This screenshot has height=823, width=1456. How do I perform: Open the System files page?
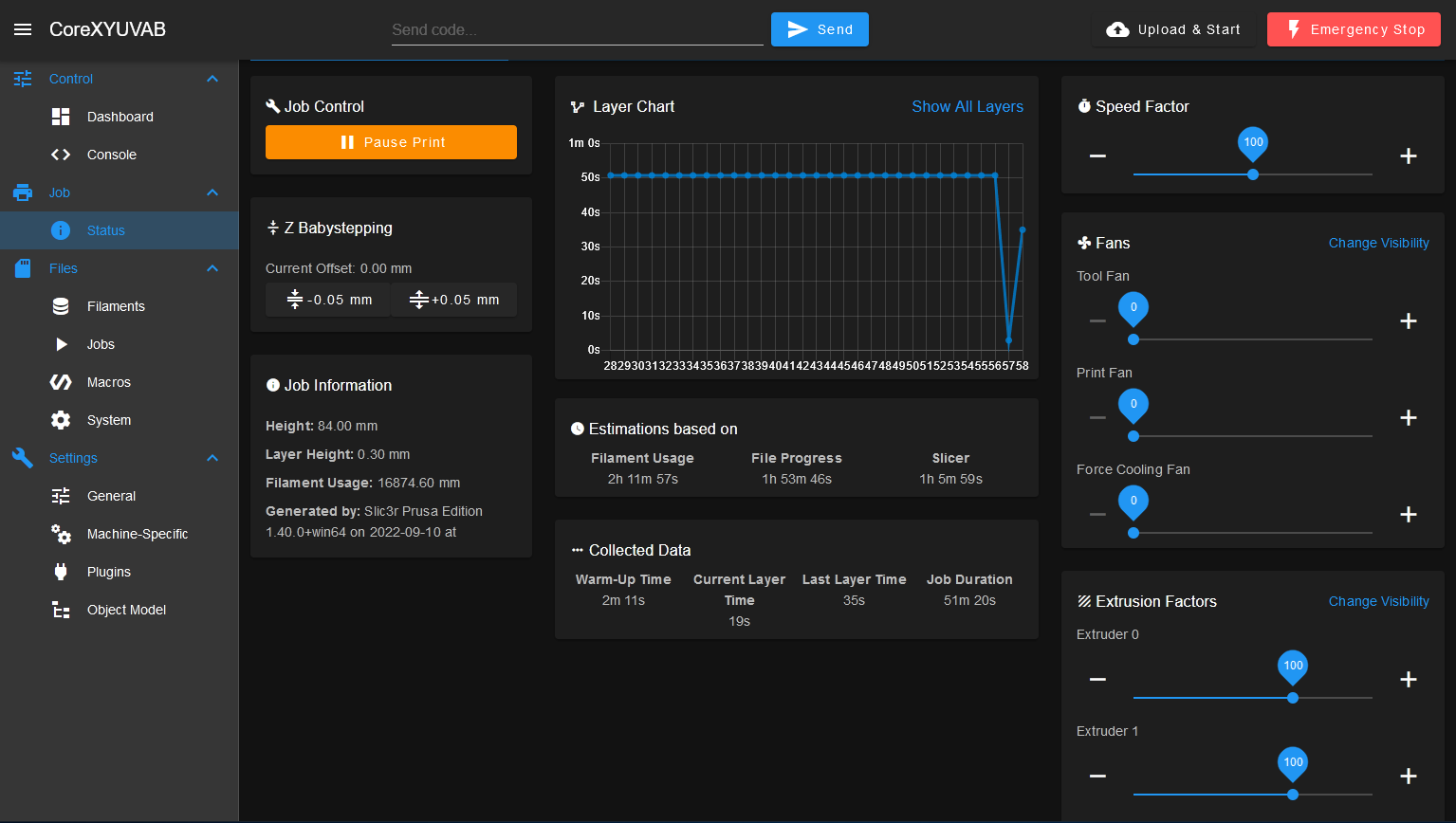pyautogui.click(x=120, y=420)
